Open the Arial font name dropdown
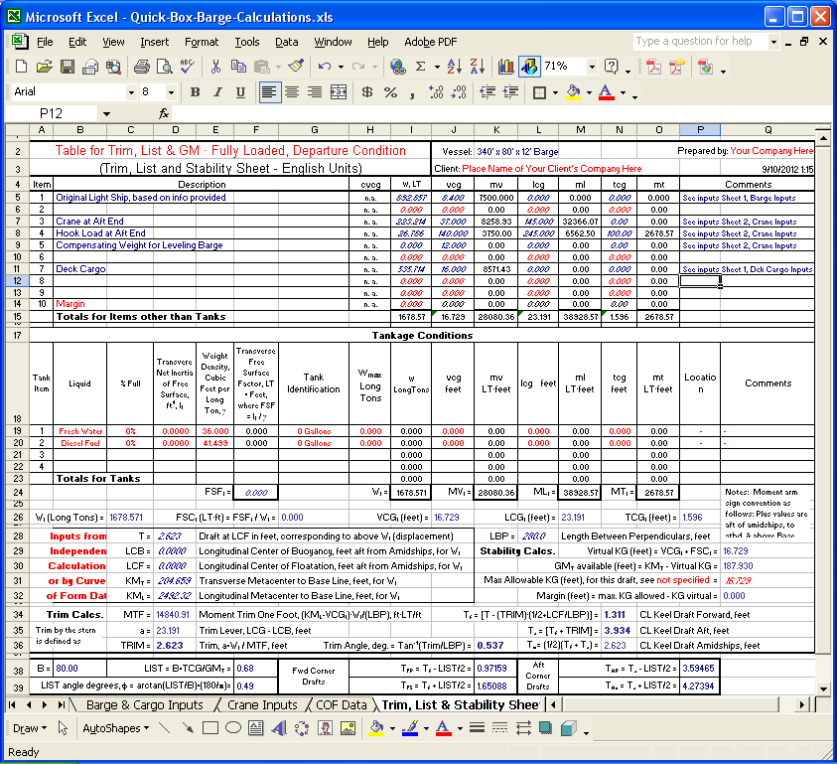The image size is (837, 764). [x=131, y=93]
